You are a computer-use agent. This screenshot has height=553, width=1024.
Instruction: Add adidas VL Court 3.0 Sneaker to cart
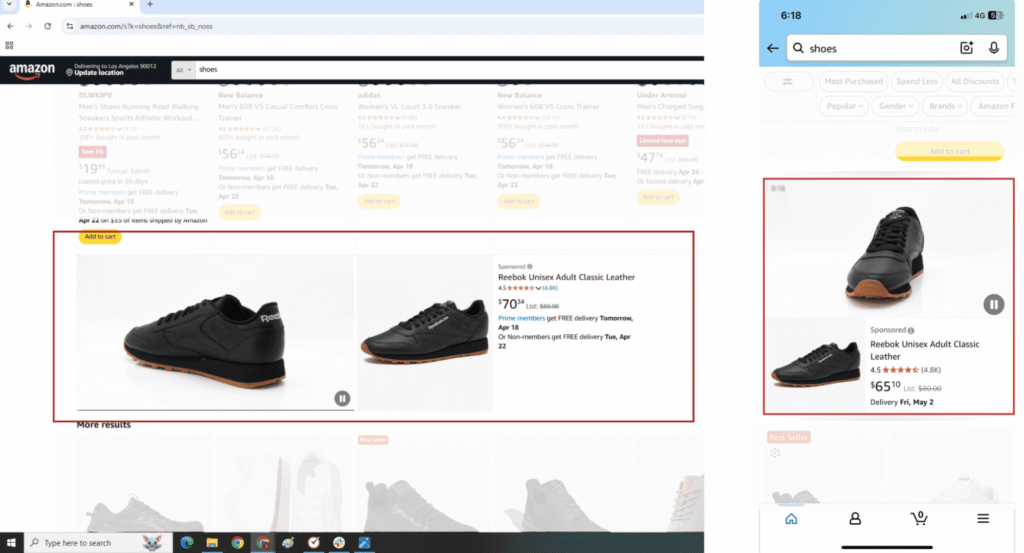point(379,201)
